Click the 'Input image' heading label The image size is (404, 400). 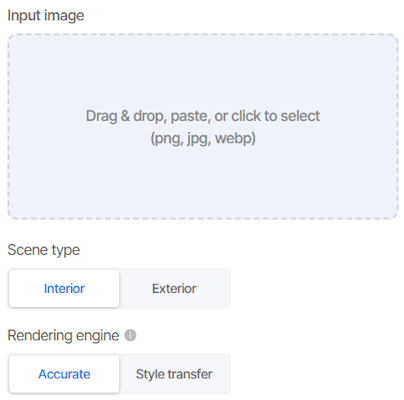[x=46, y=16]
